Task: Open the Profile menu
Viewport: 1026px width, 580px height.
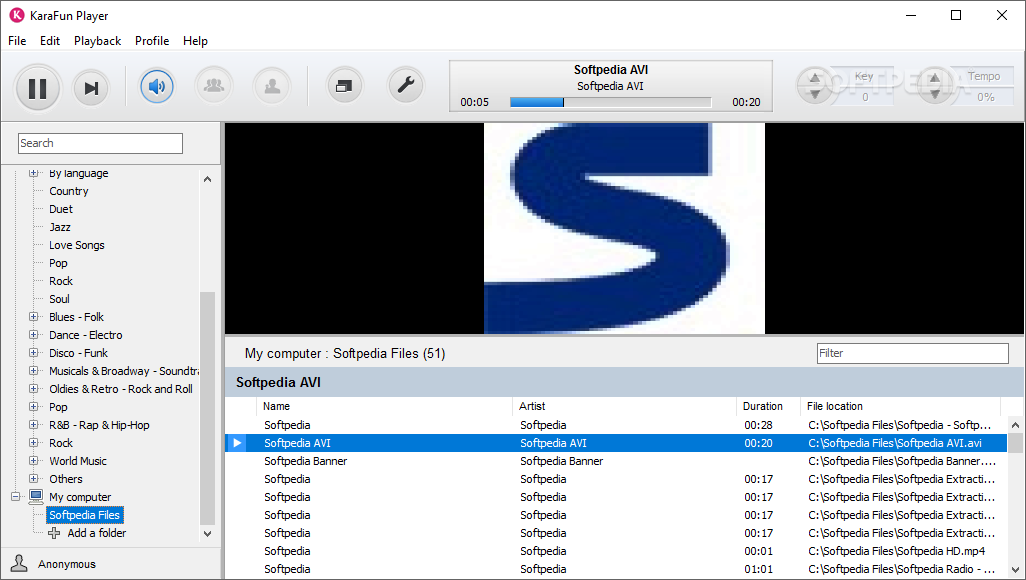Action: 152,41
